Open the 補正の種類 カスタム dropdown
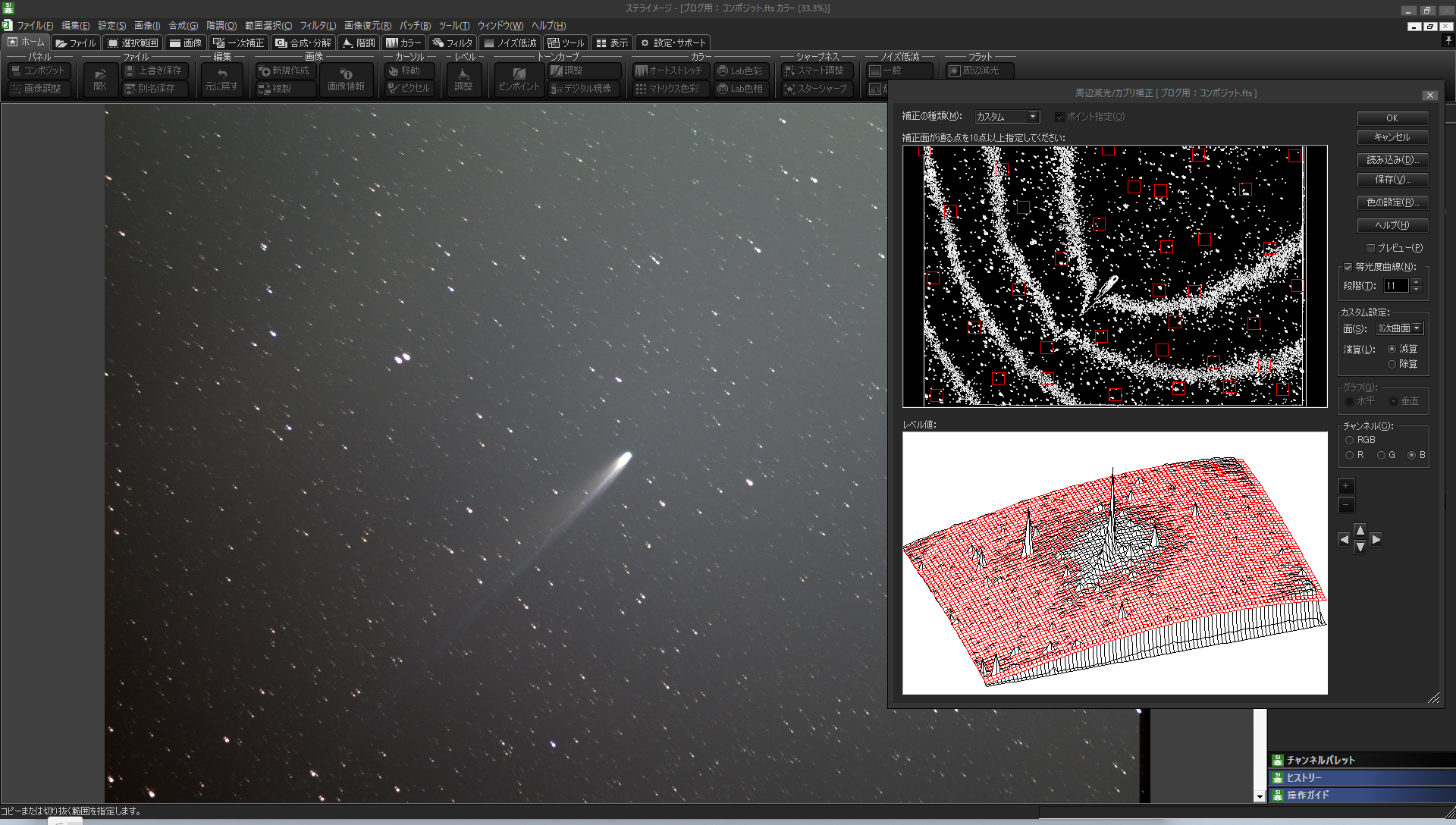The height and width of the screenshot is (825, 1456). pos(1032,116)
